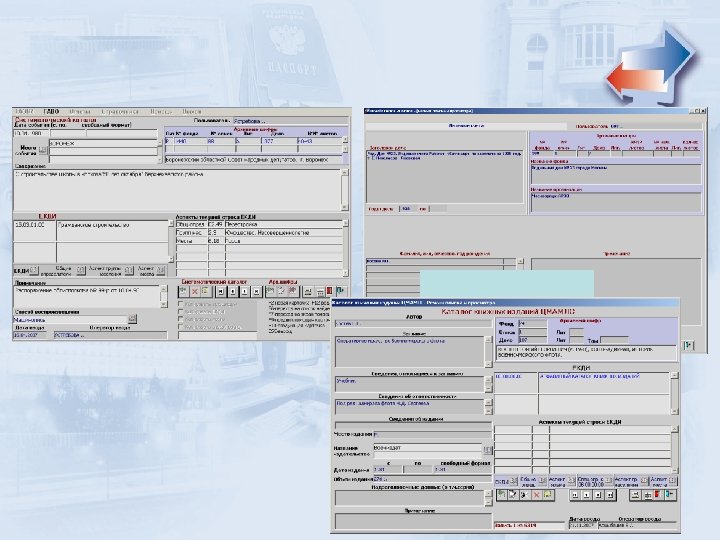Click the red X delete icon in the Каталог книжных изданий toolbar
The height and width of the screenshot is (540, 720).
tap(536, 495)
